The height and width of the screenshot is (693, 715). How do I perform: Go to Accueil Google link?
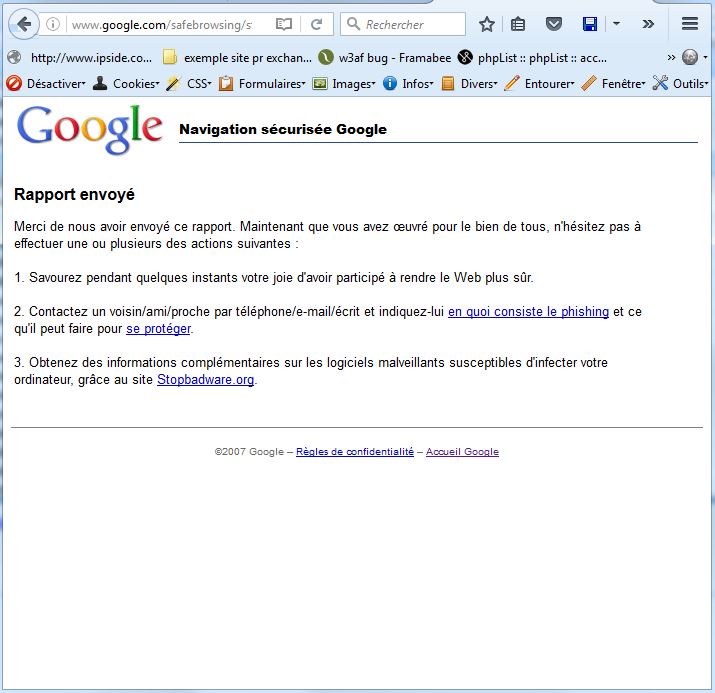click(x=462, y=451)
